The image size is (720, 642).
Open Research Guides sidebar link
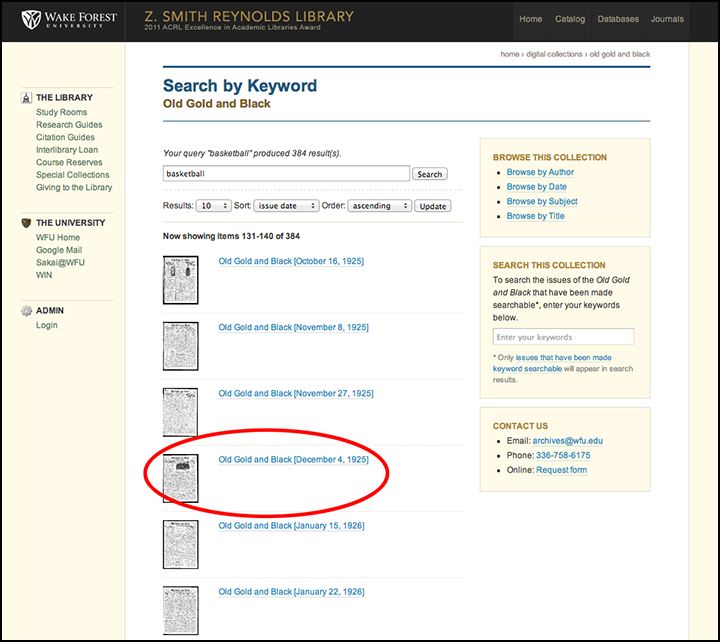(69, 125)
